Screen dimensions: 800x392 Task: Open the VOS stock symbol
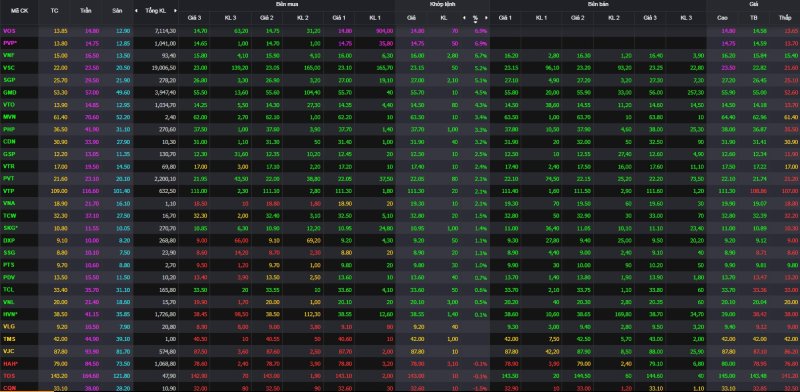pyautogui.click(x=9, y=31)
